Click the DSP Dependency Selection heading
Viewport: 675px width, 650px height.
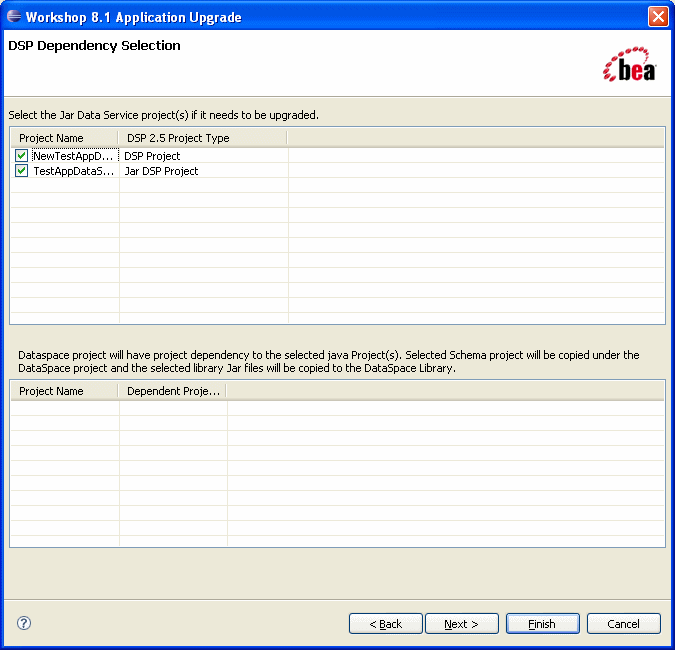point(94,46)
